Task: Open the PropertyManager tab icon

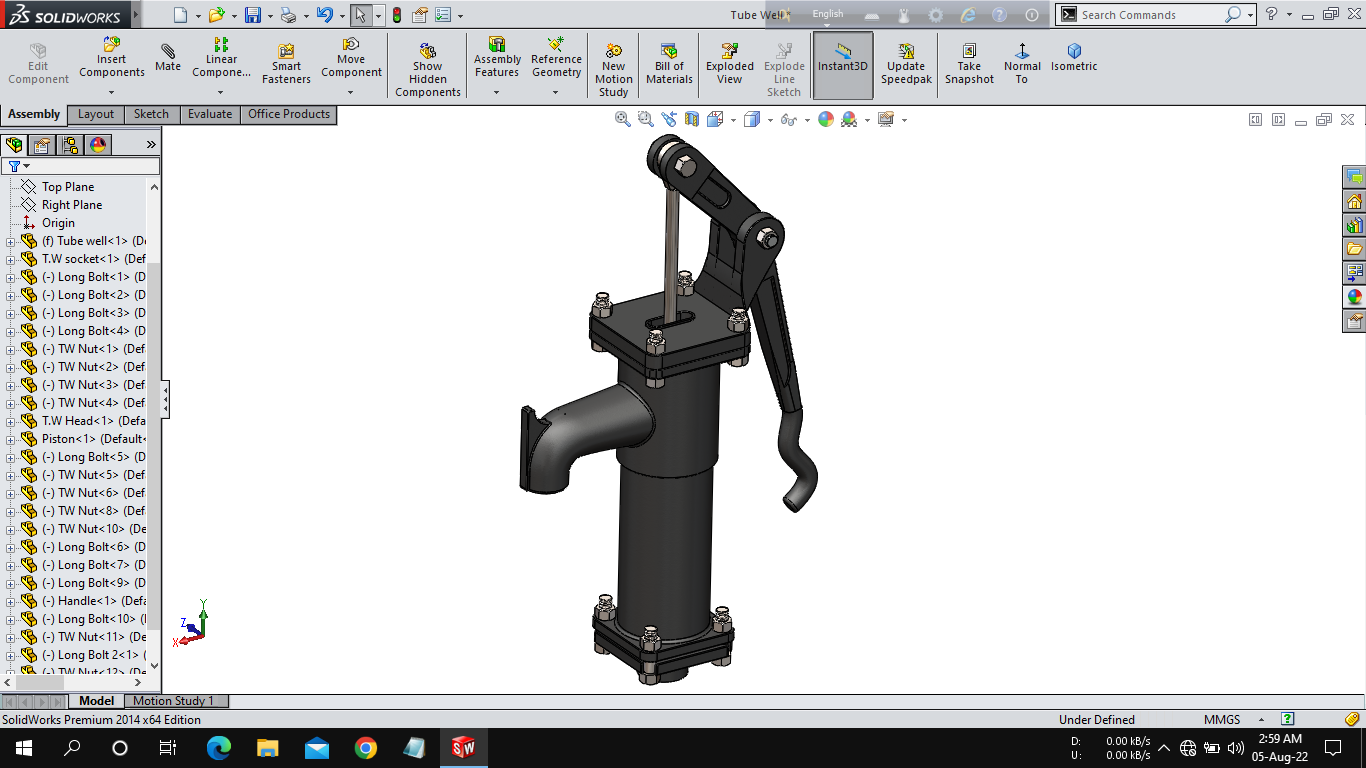Action: [x=42, y=145]
